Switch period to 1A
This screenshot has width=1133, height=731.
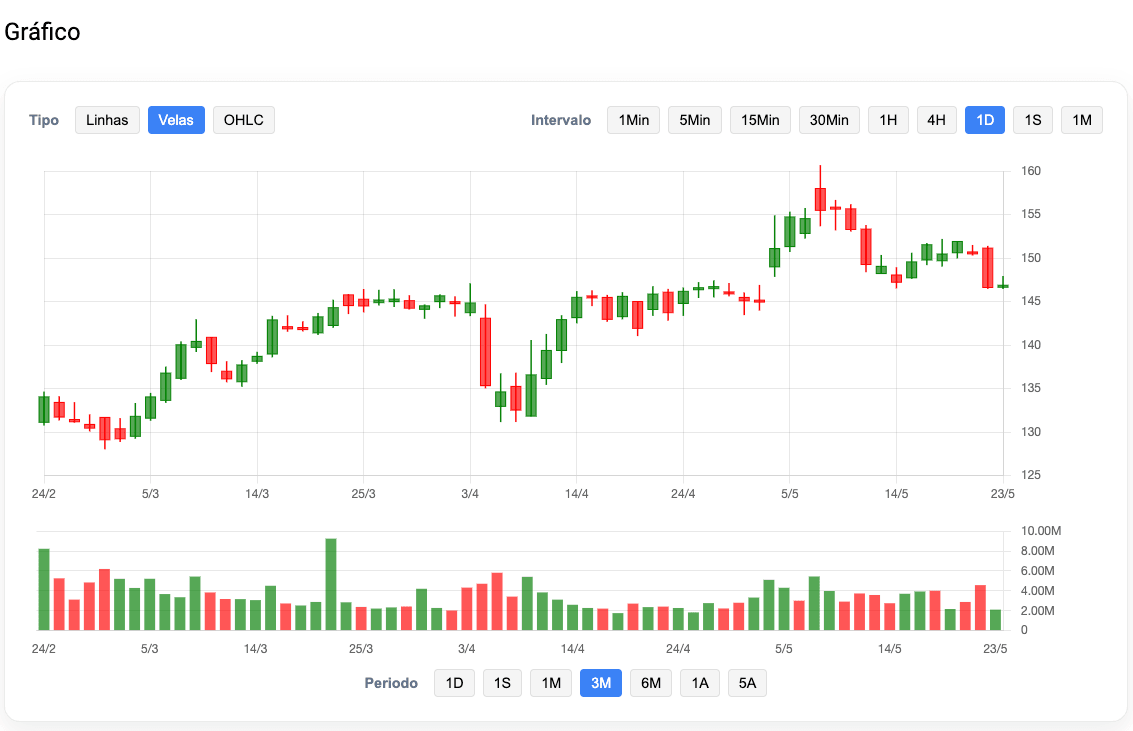coord(699,683)
